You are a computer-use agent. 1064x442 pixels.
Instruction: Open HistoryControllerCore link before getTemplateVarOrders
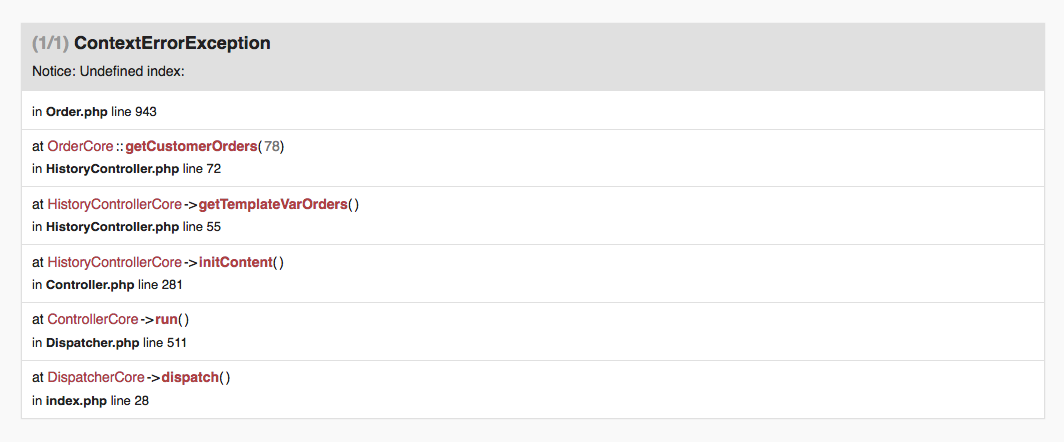(x=115, y=204)
